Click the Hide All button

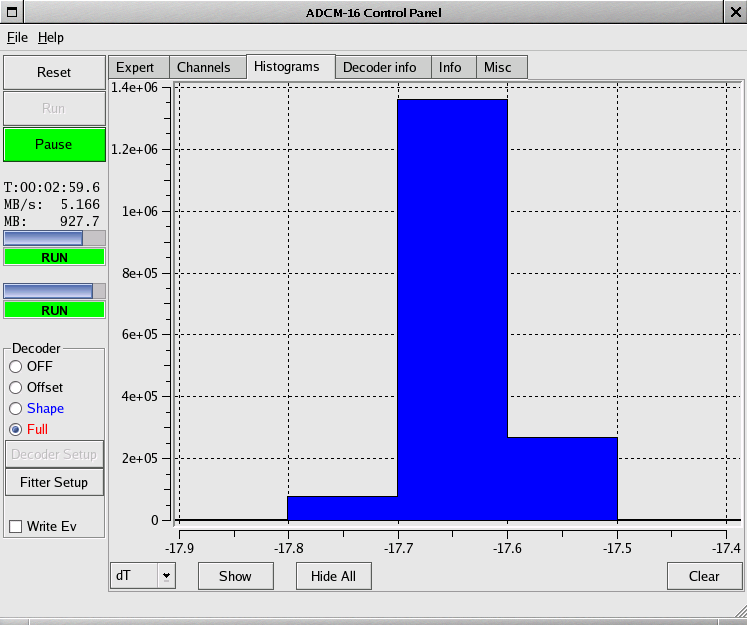(x=333, y=576)
